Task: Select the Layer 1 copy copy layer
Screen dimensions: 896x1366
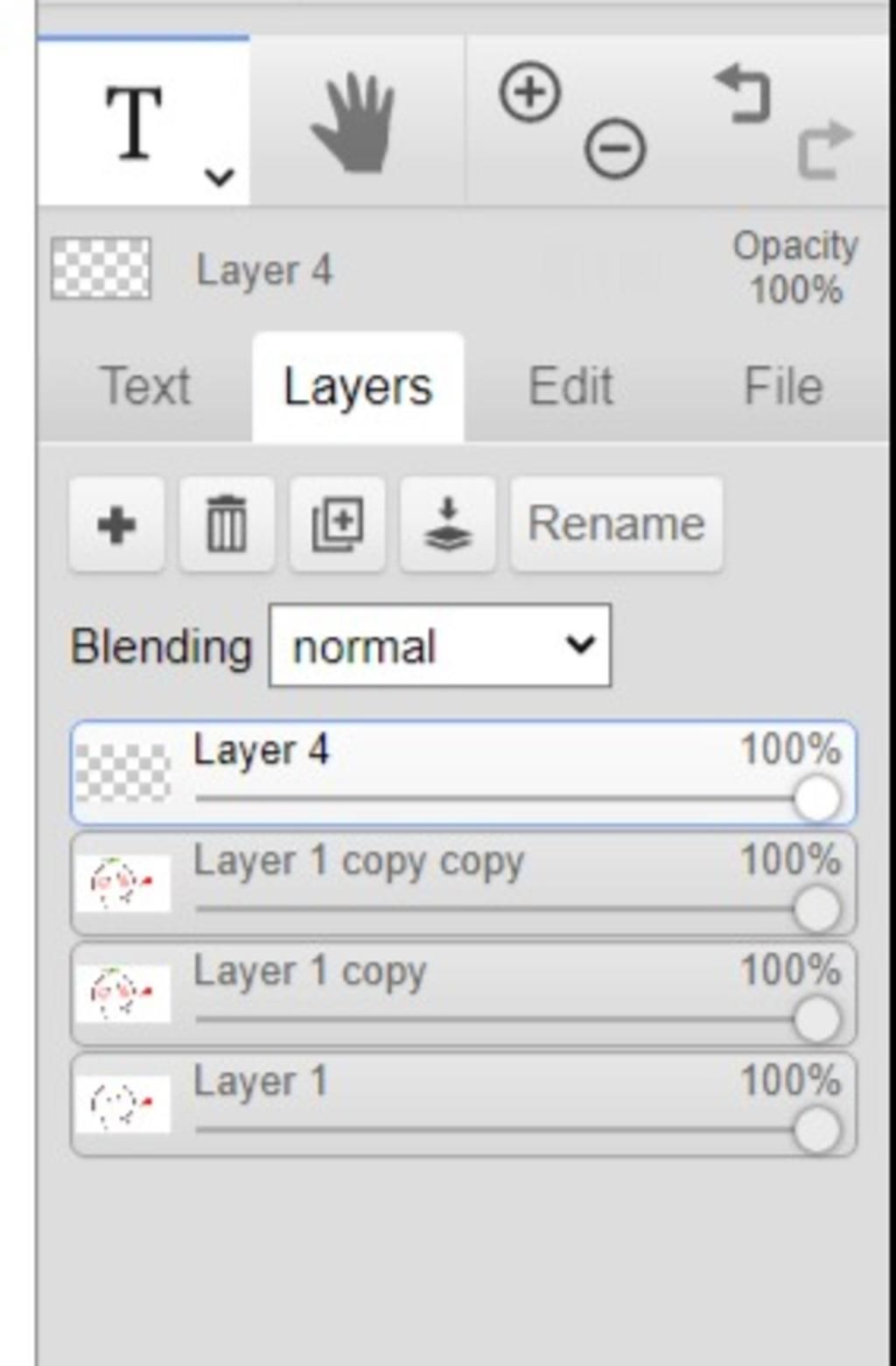Action: [x=359, y=863]
